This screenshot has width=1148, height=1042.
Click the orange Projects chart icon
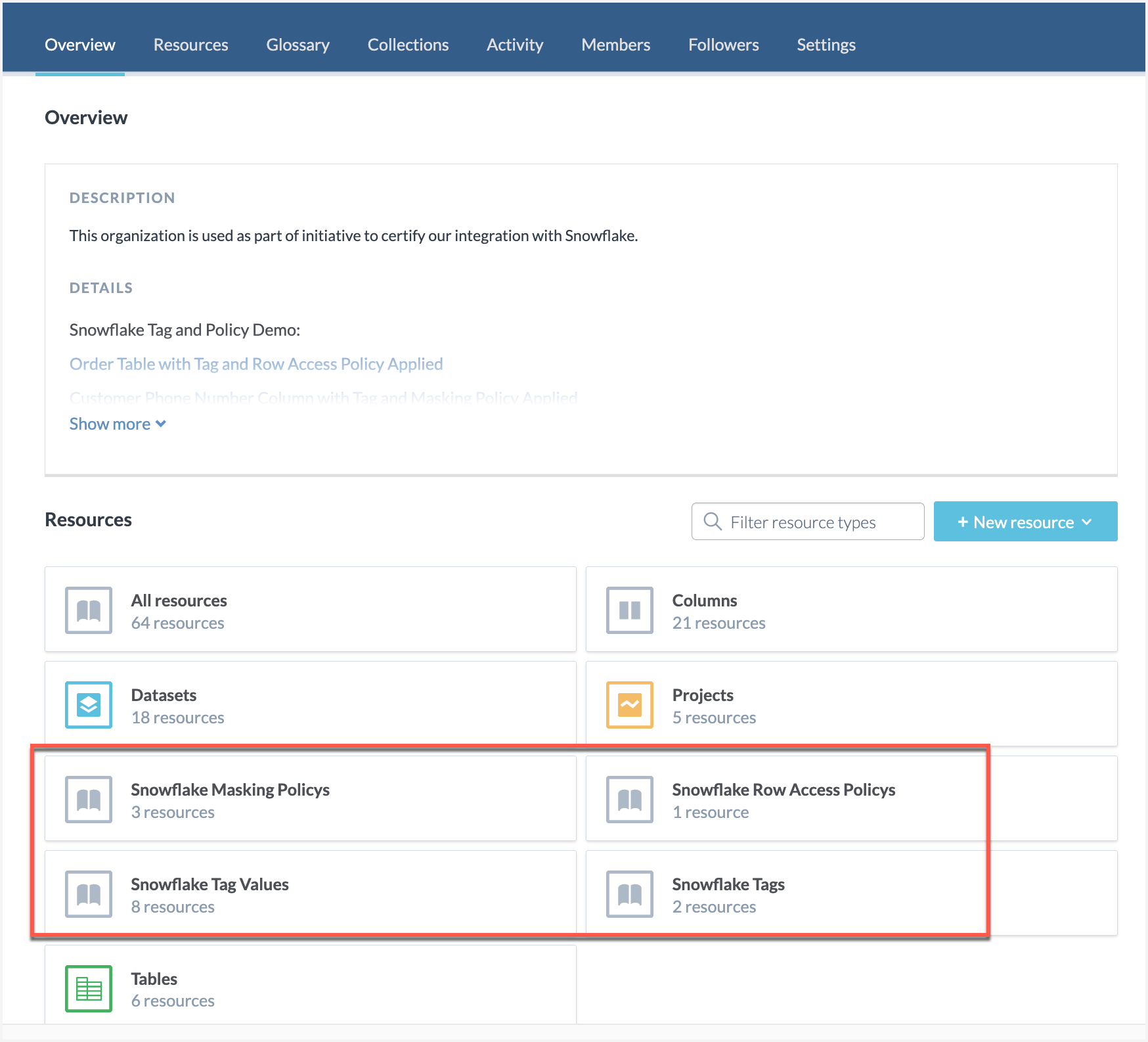point(630,705)
